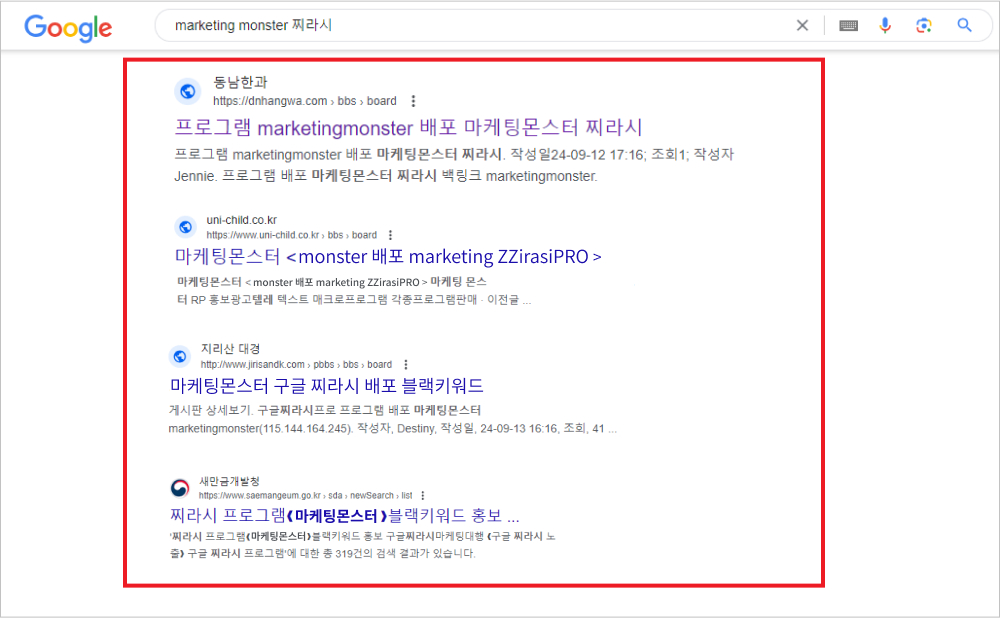Viewport: 1000px width, 618px height.
Task: Click the snippet mentioning 319건의 검색 결과
Action: pos(362,545)
